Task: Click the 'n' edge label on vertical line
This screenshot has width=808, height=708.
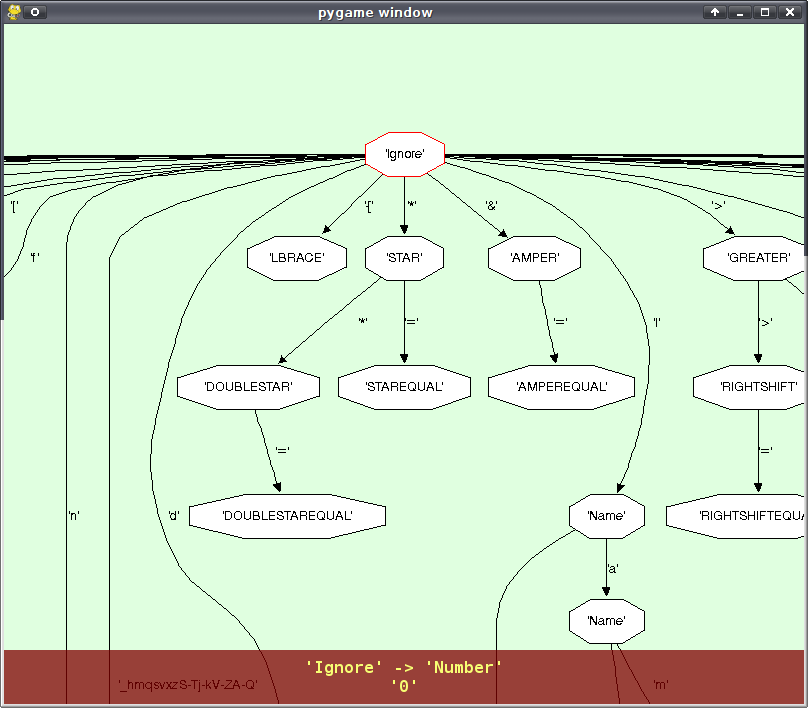Action: tap(74, 516)
